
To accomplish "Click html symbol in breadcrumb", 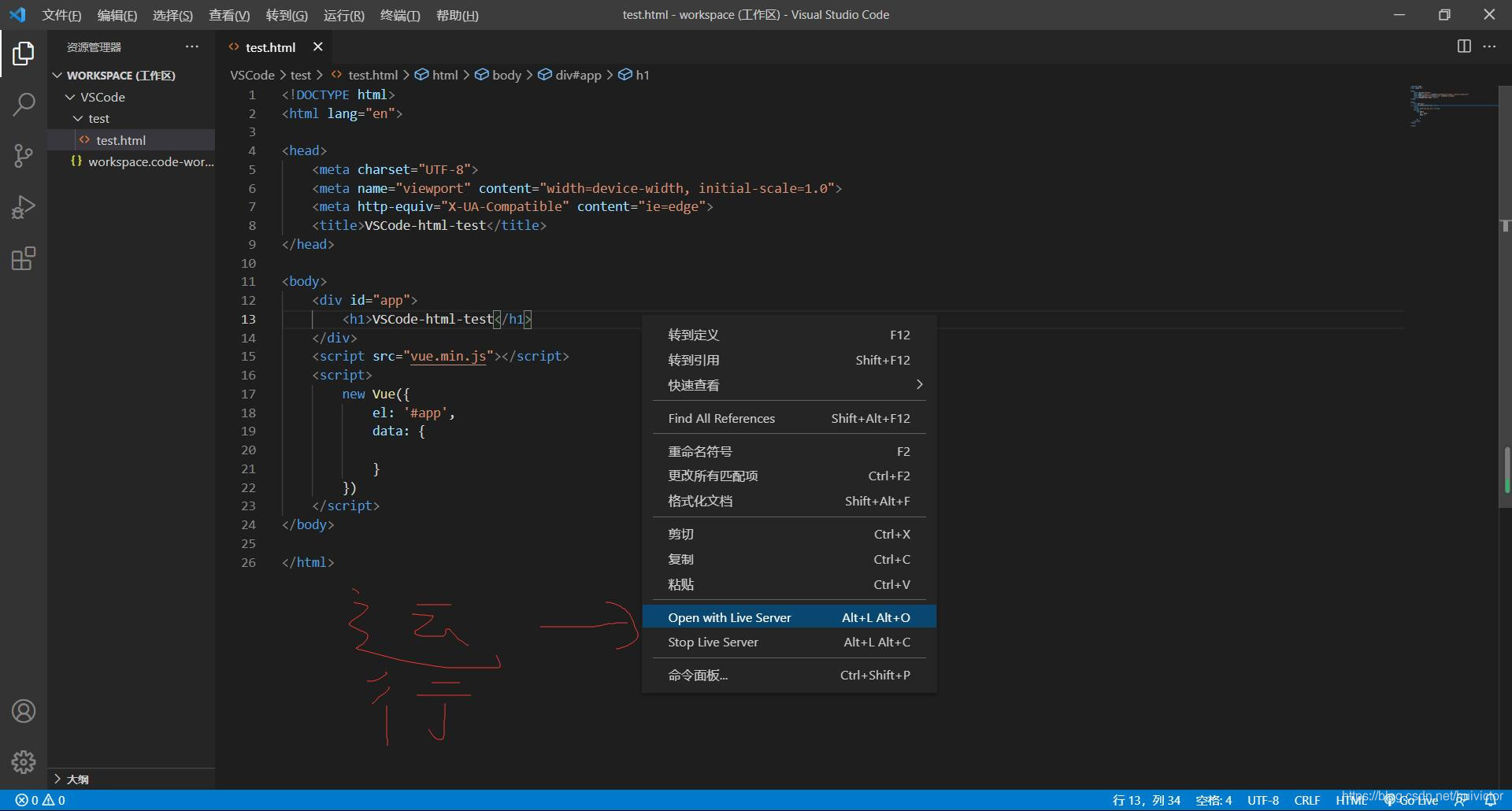I will (436, 75).
